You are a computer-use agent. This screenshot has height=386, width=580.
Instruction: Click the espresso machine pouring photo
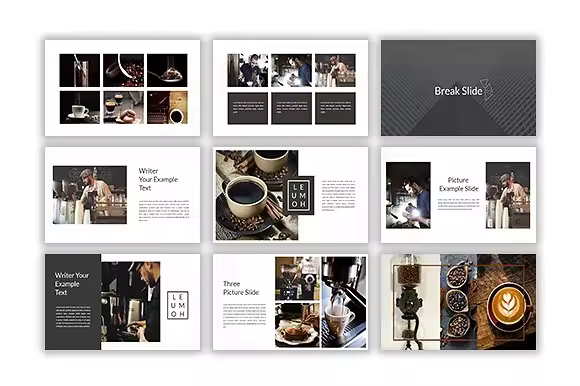click(344, 302)
